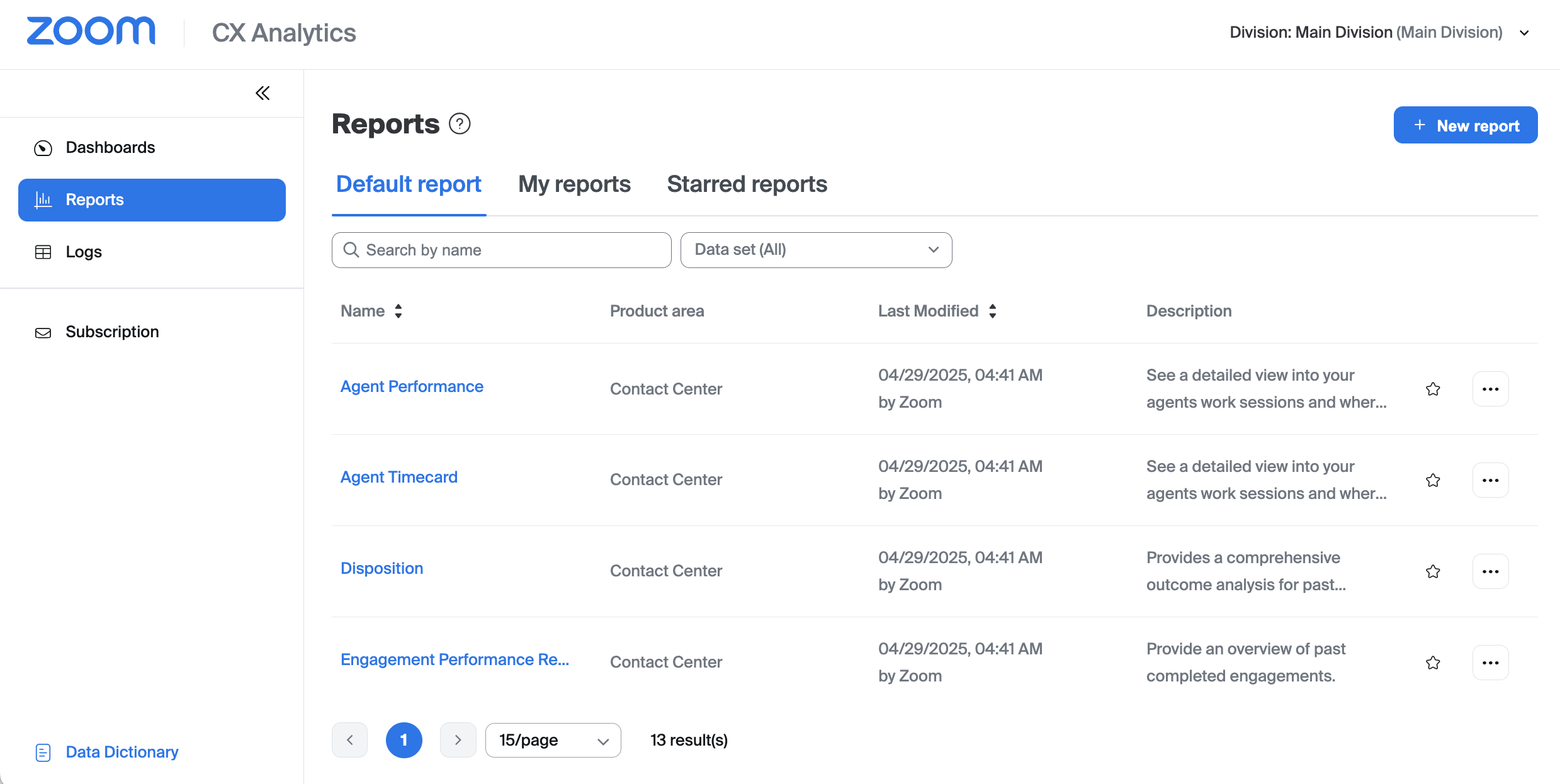This screenshot has width=1560, height=784.
Task: Open the Data Dictionary link
Action: (x=122, y=752)
